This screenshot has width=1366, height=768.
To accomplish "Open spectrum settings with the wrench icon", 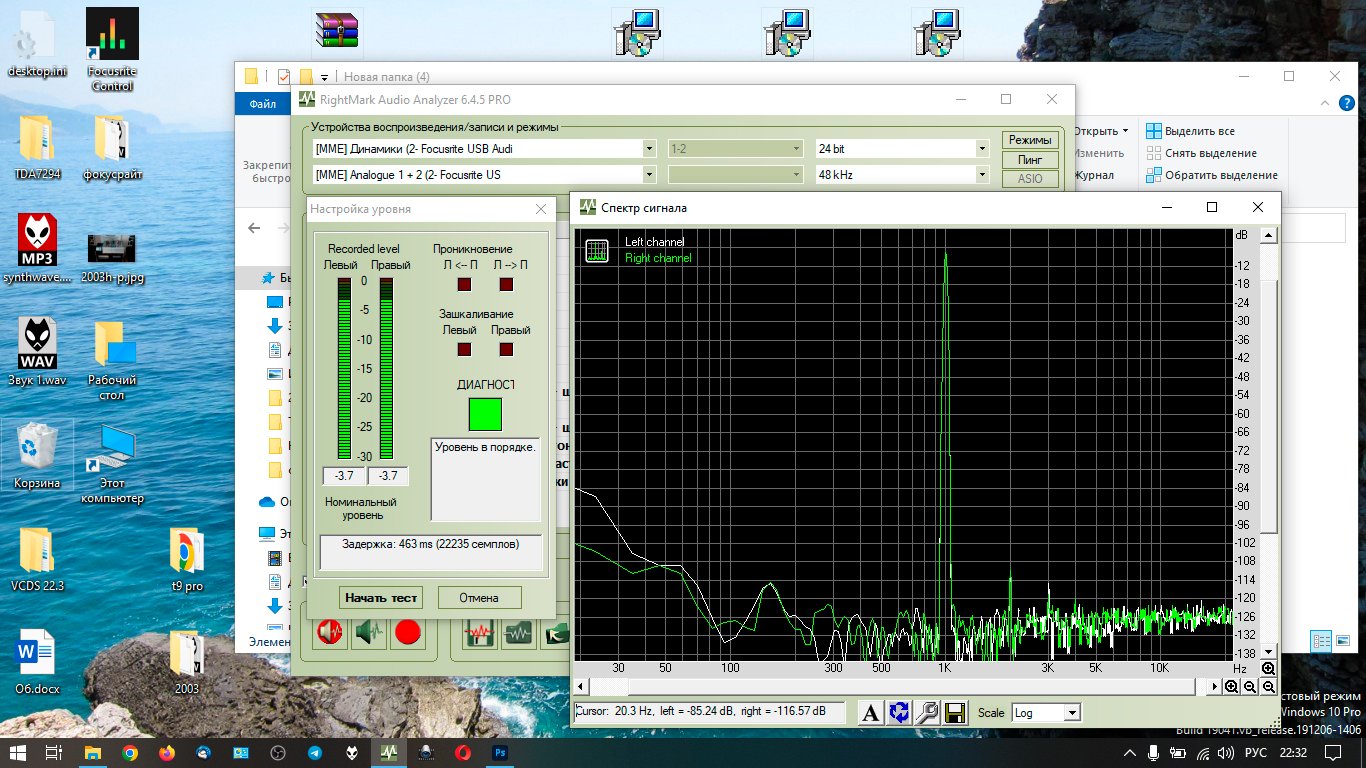I will click(x=927, y=712).
